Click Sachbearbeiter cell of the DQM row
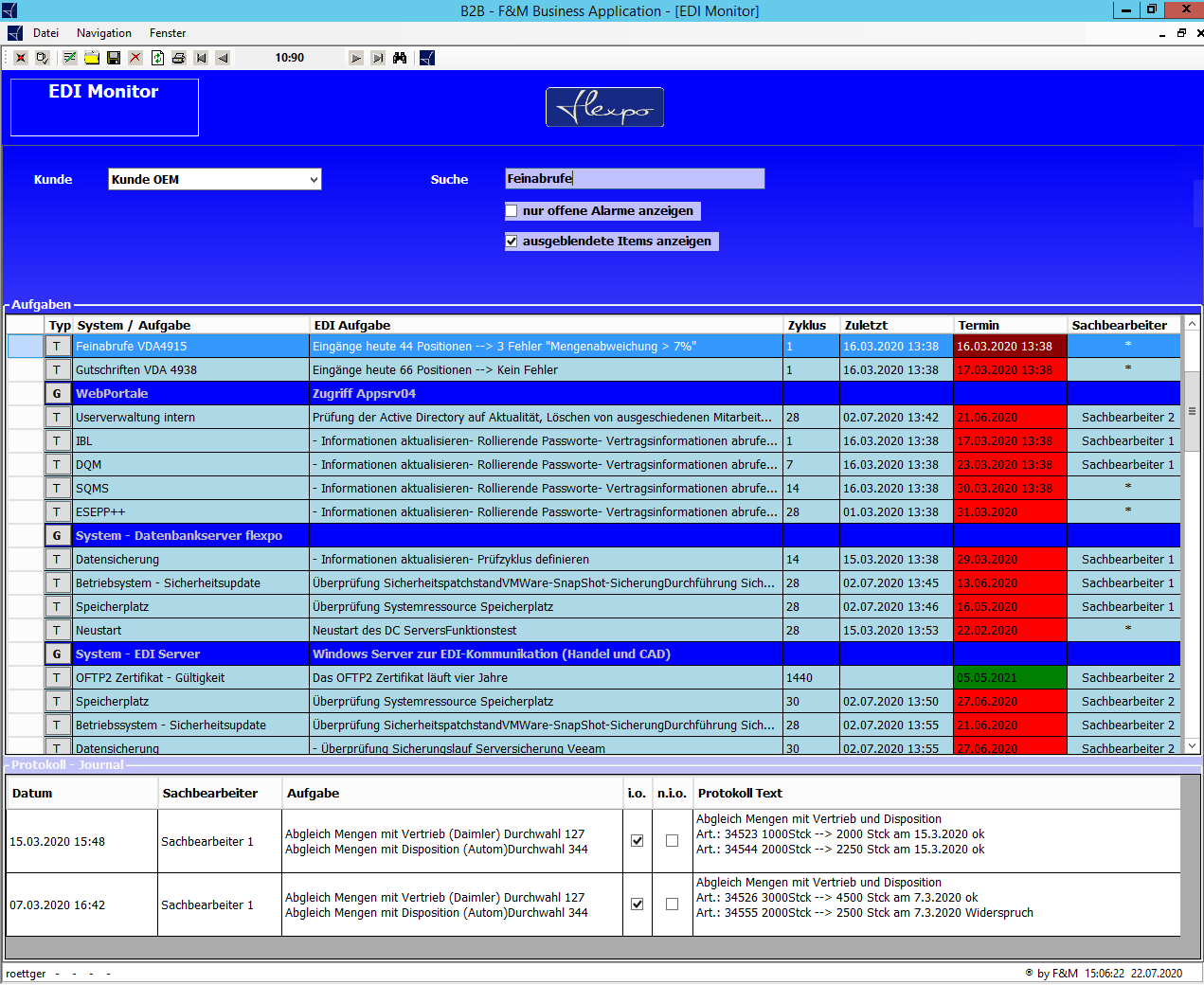 (x=1124, y=465)
